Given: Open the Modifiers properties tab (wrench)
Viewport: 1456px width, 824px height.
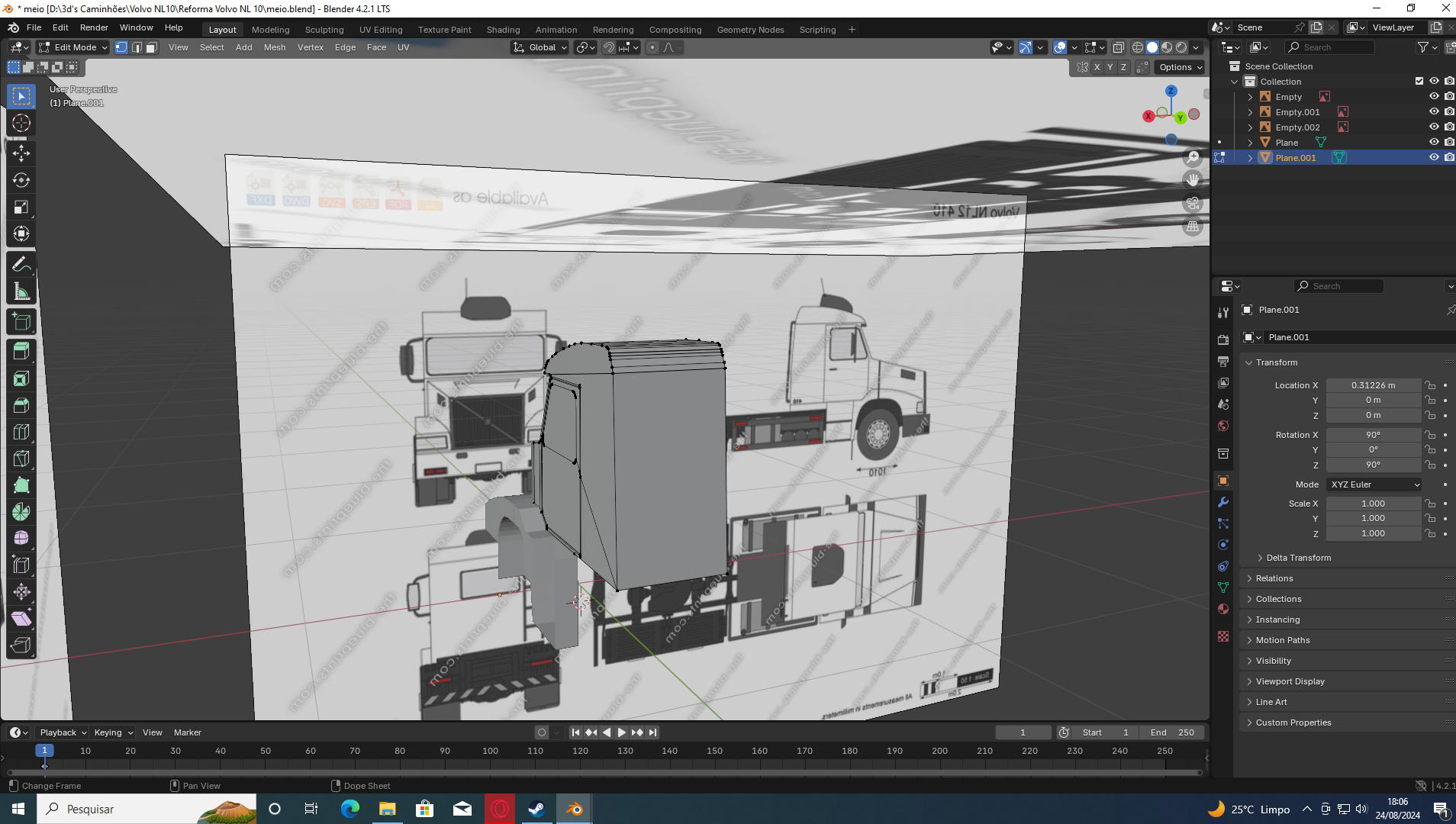Looking at the screenshot, I should coord(1223,502).
